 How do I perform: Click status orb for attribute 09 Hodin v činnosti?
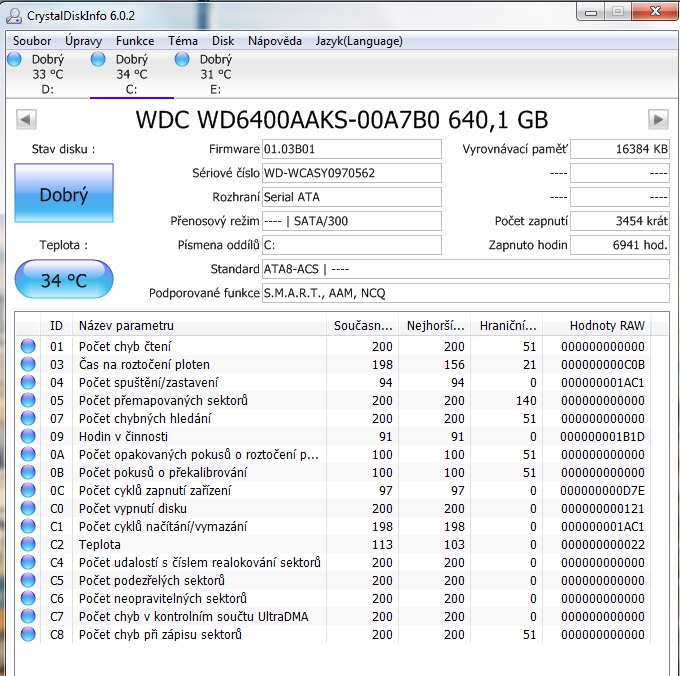click(x=28, y=436)
